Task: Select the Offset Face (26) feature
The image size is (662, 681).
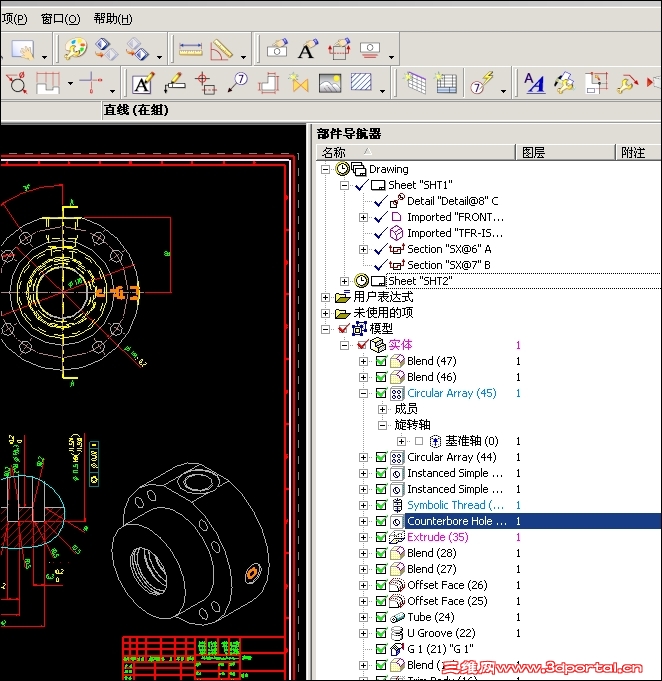Action: (x=447, y=585)
